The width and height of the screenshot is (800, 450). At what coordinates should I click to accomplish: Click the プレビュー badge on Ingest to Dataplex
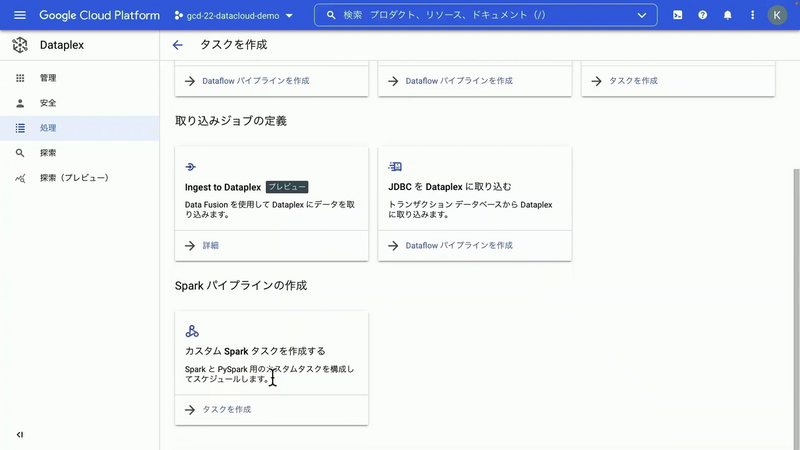287,187
